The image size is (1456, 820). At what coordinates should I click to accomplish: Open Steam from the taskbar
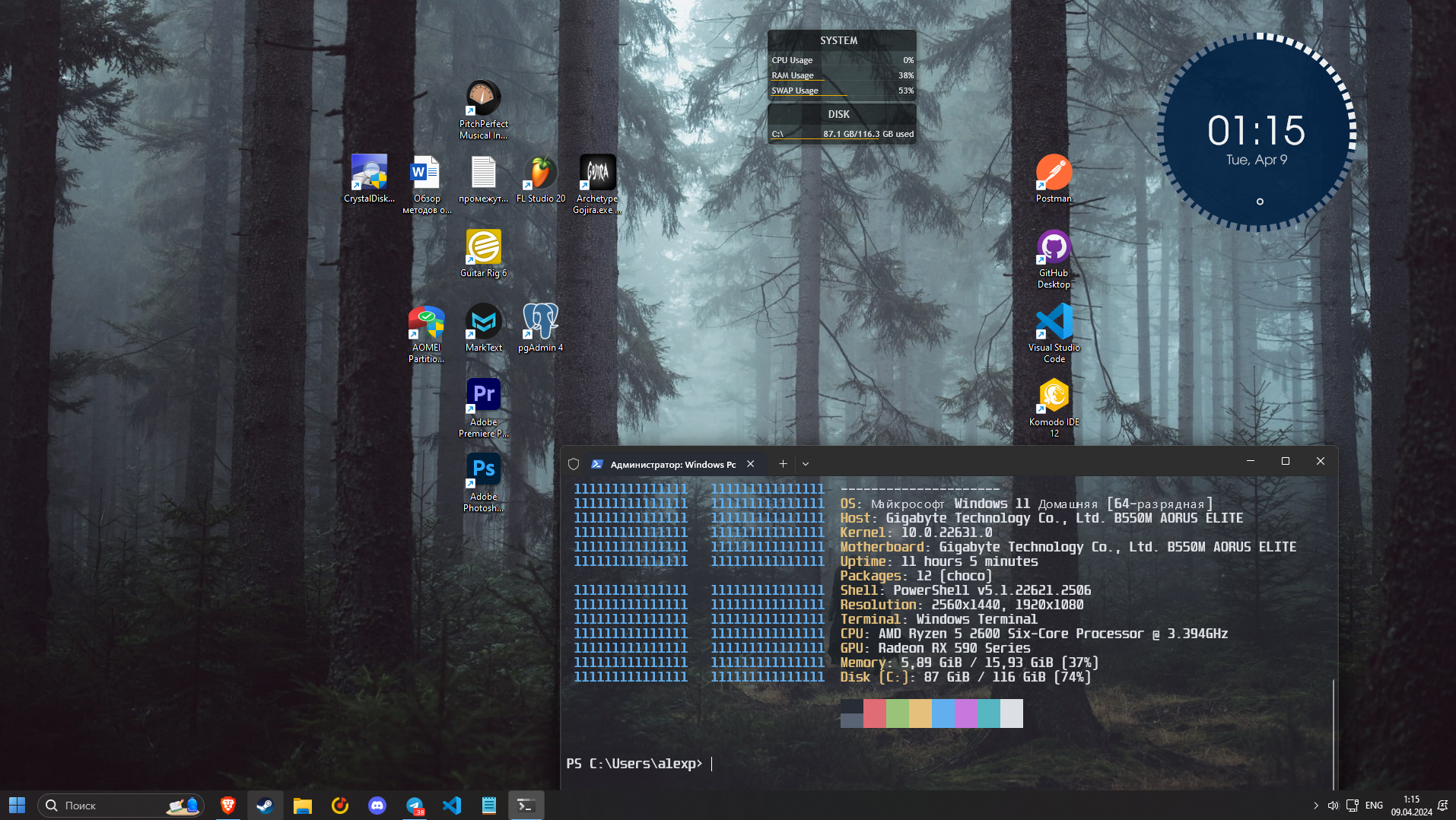click(x=265, y=805)
